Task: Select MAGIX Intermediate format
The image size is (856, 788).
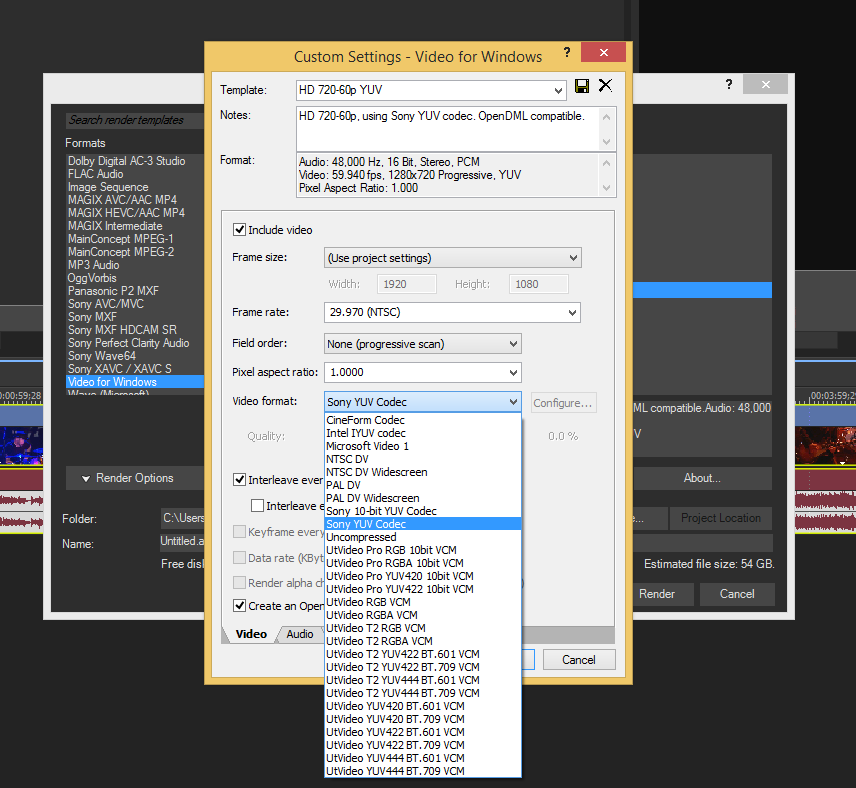Action: (134, 226)
